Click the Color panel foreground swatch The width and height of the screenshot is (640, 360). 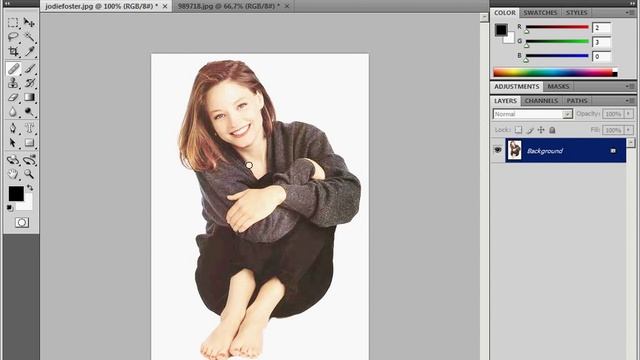click(501, 30)
